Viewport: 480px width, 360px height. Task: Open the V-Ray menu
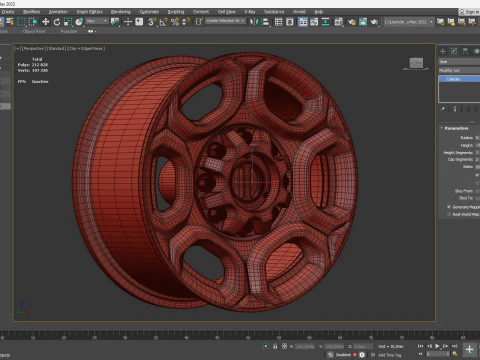(x=250, y=12)
